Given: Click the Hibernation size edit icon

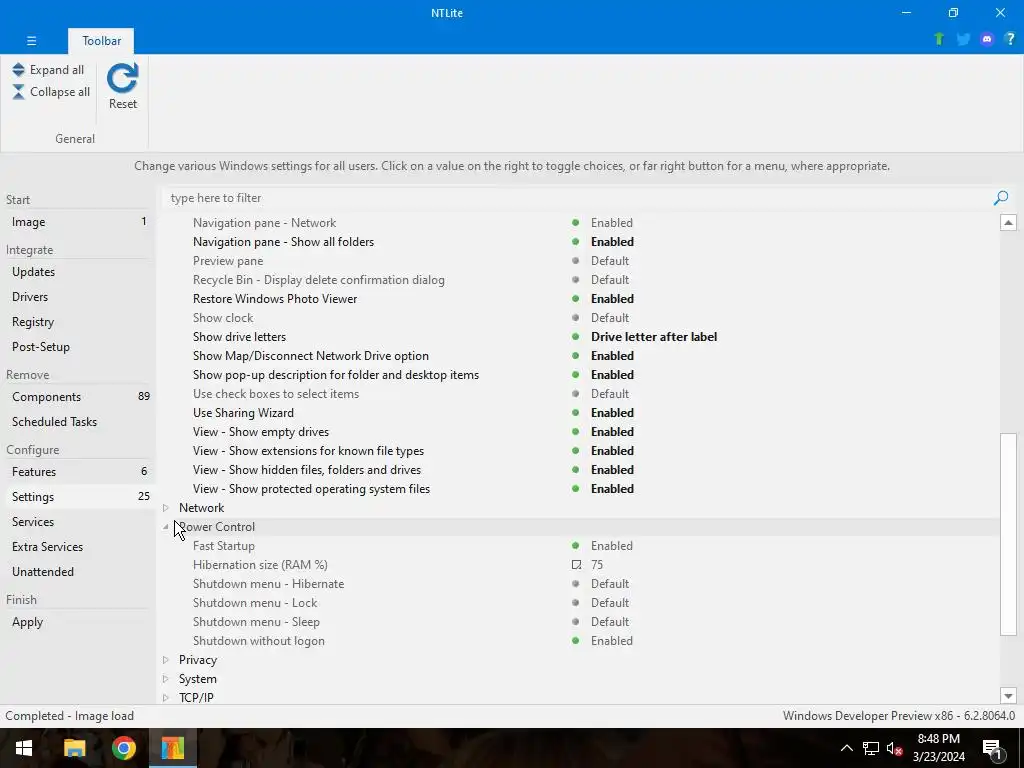Looking at the screenshot, I should tap(576, 565).
